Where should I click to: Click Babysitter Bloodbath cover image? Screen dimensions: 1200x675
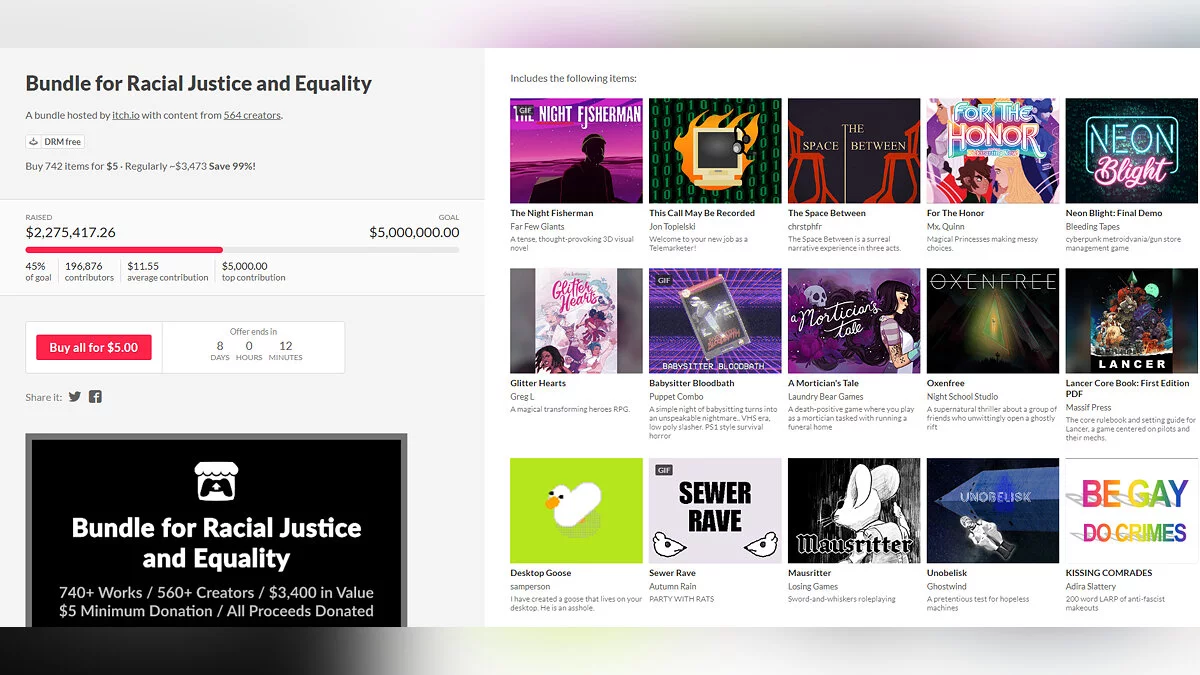tap(715, 321)
